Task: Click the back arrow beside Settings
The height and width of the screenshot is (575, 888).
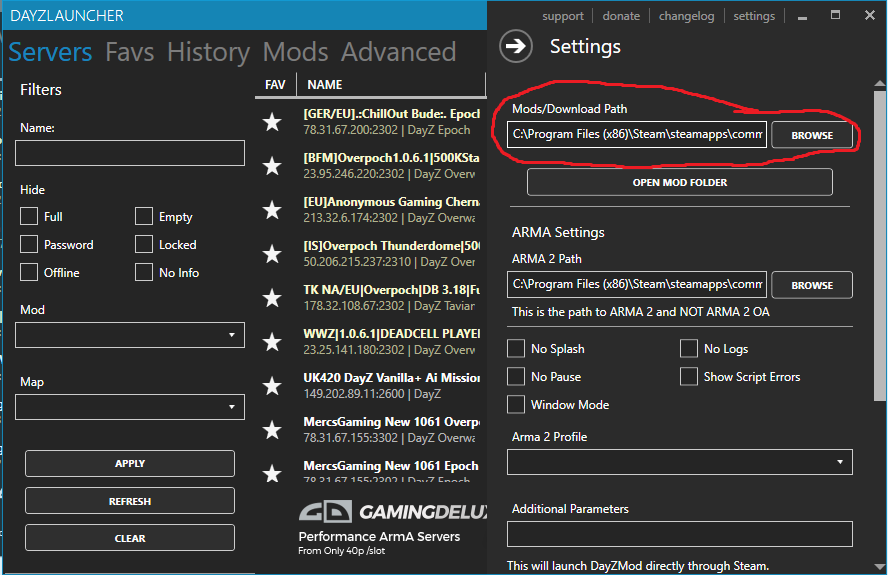Action: [x=516, y=47]
